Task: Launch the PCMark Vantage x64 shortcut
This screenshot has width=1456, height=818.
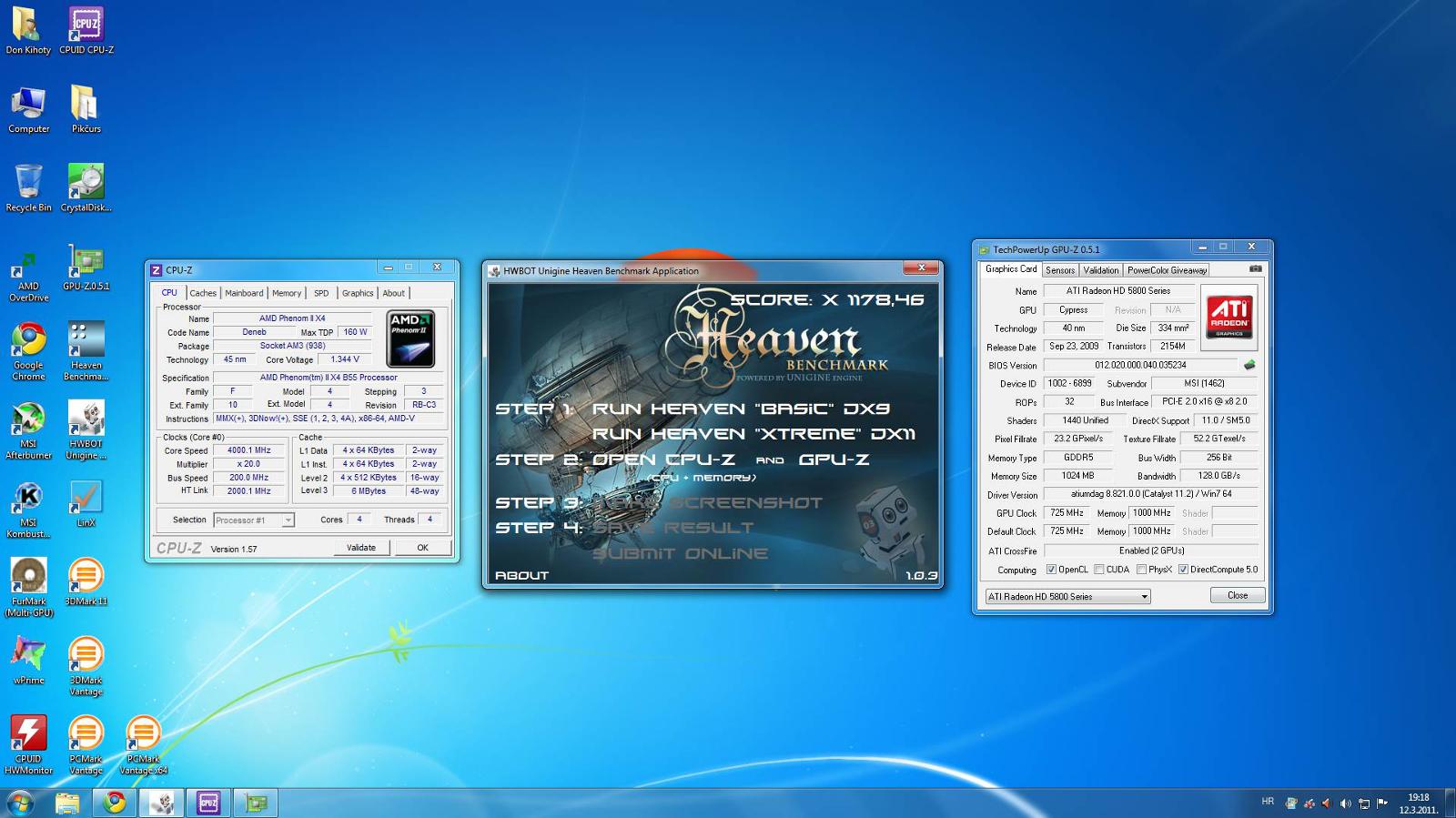Action: [144, 745]
